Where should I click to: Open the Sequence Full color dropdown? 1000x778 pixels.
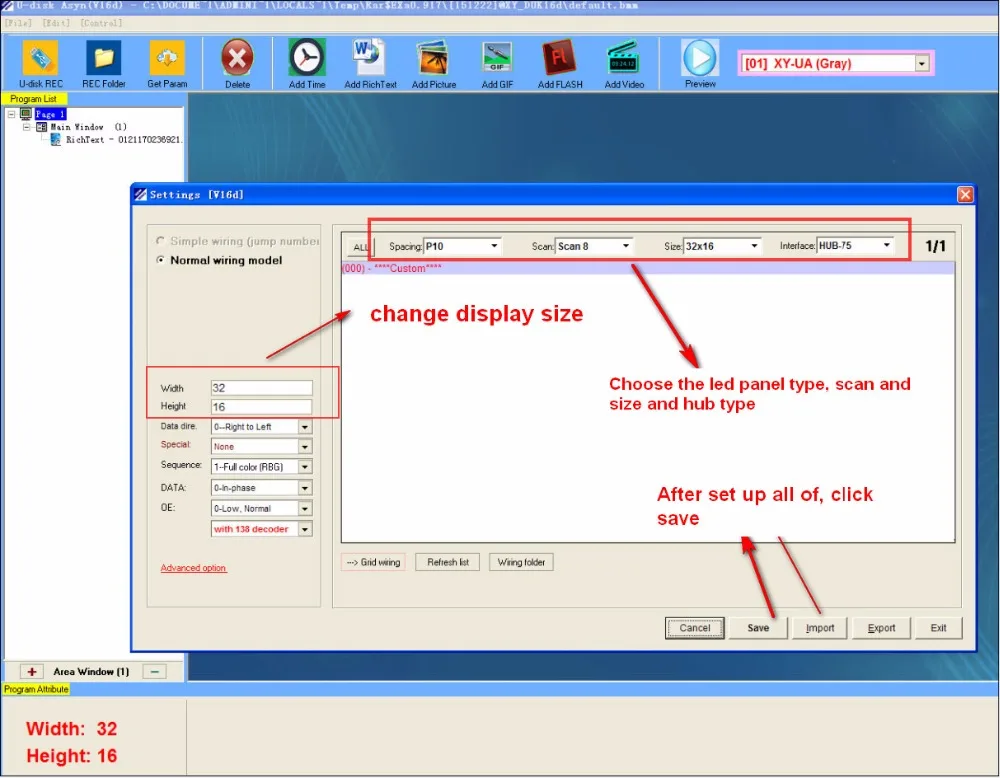click(x=305, y=467)
